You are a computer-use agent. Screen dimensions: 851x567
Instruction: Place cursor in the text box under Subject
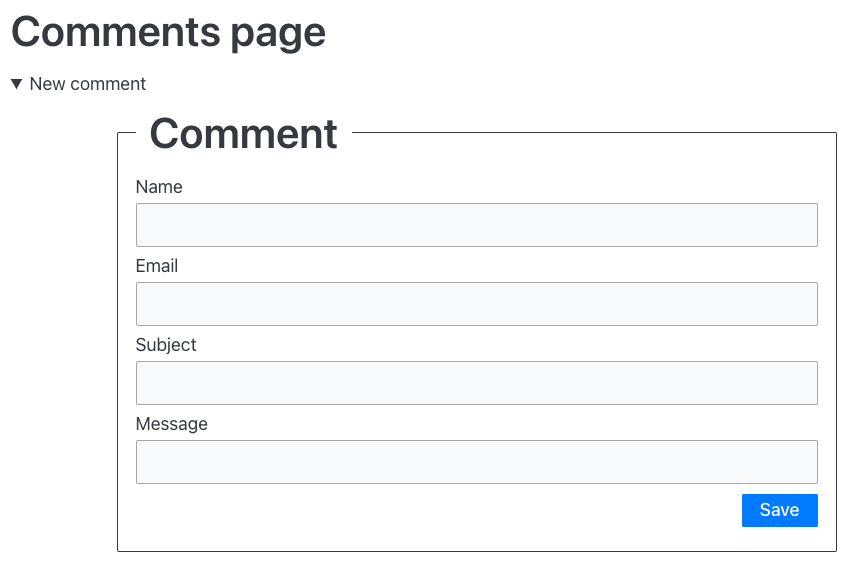point(477,383)
